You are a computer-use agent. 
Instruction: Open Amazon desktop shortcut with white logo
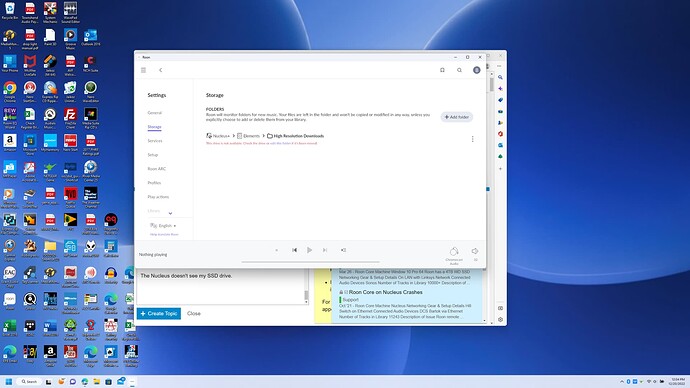[x=10, y=143]
